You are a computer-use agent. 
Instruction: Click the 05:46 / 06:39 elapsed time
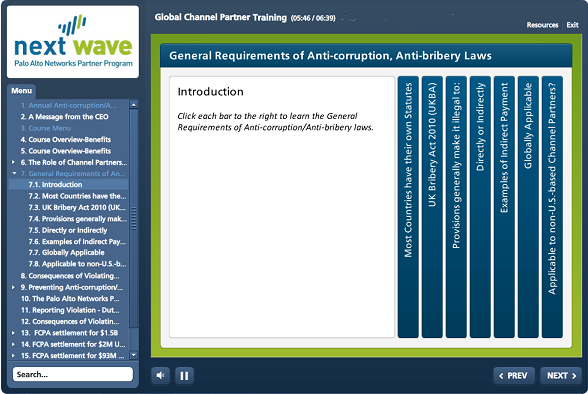[313, 18]
